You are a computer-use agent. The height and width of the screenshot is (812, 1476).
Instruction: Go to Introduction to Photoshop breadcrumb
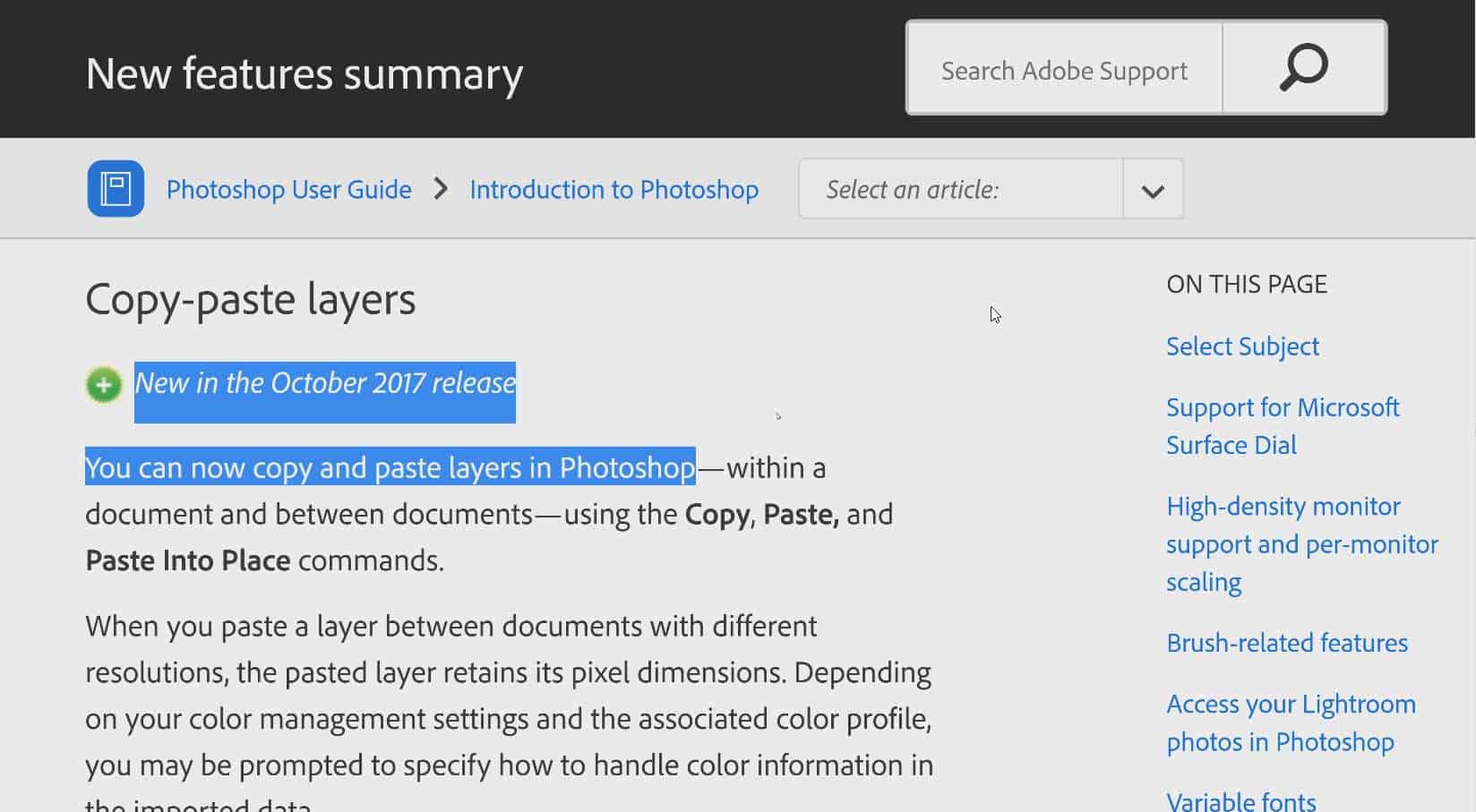(x=614, y=189)
